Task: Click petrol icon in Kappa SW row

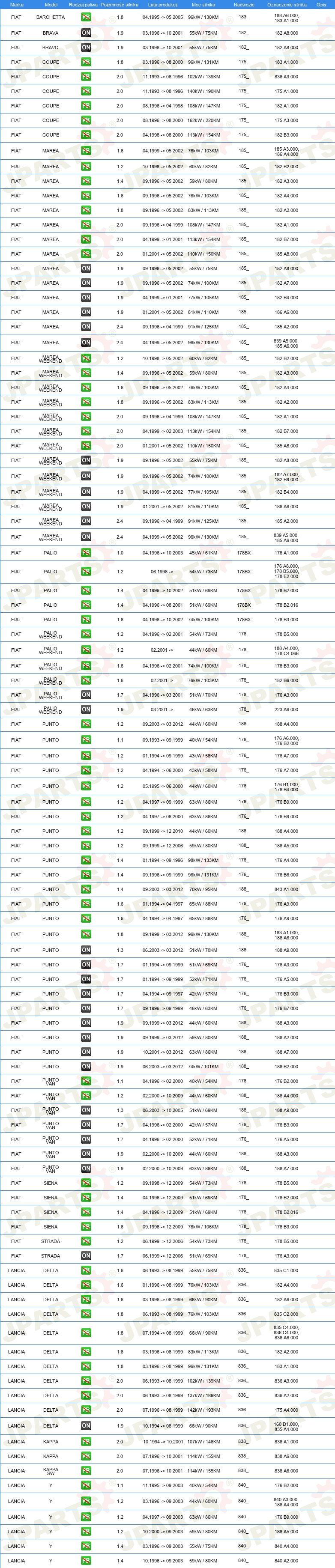Action: 86,1471
